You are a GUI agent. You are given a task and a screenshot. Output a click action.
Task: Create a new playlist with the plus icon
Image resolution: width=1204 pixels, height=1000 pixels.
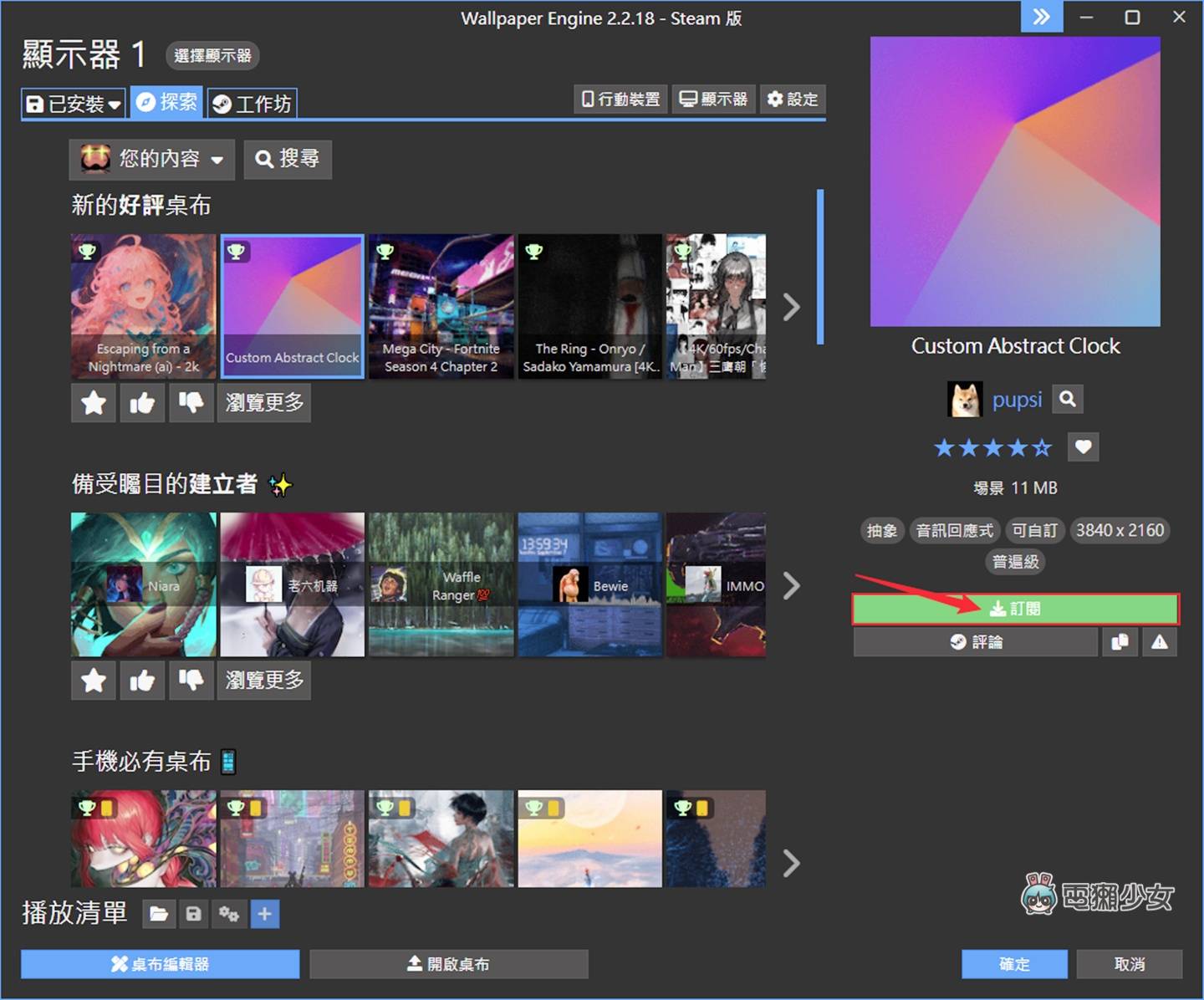coord(265,914)
